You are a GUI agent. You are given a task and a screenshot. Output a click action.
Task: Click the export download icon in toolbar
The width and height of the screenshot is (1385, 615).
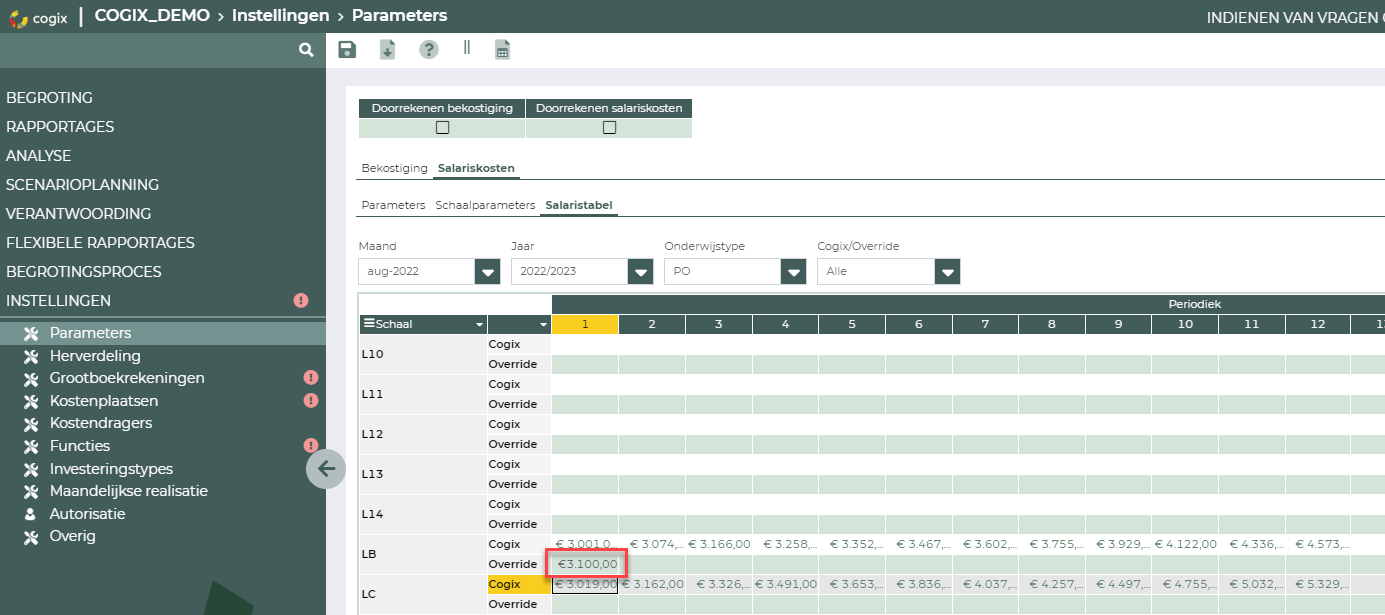pyautogui.click(x=388, y=50)
